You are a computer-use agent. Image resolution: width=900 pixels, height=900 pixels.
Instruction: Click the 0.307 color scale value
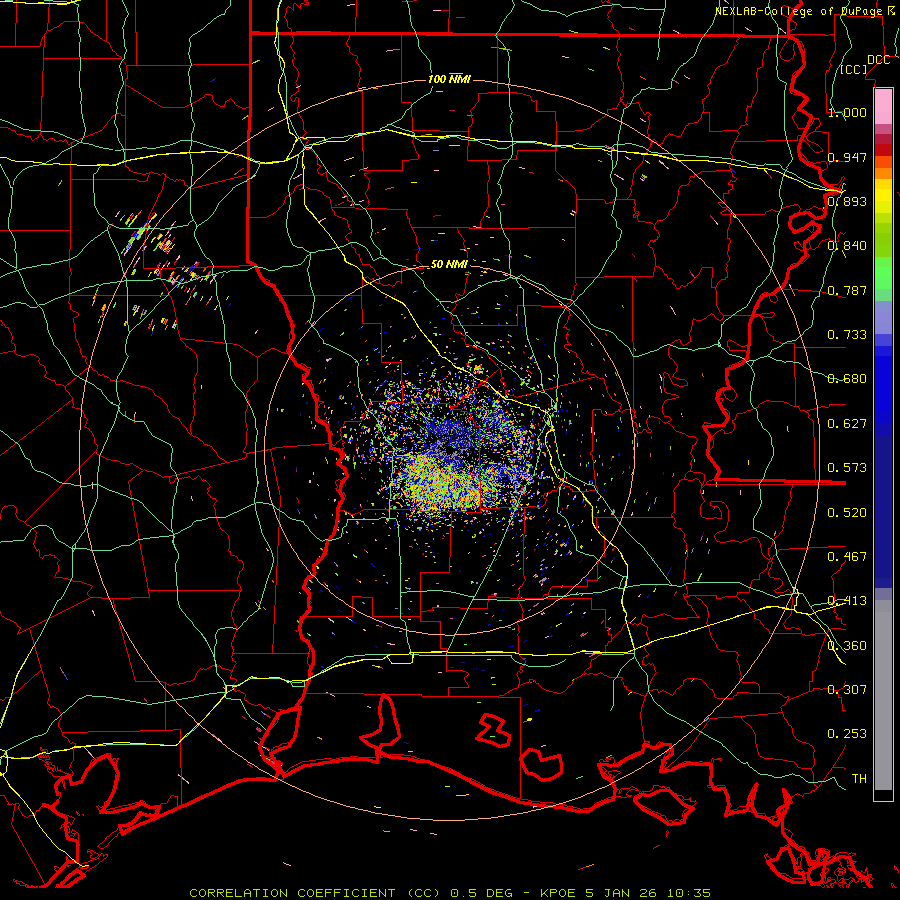847,690
